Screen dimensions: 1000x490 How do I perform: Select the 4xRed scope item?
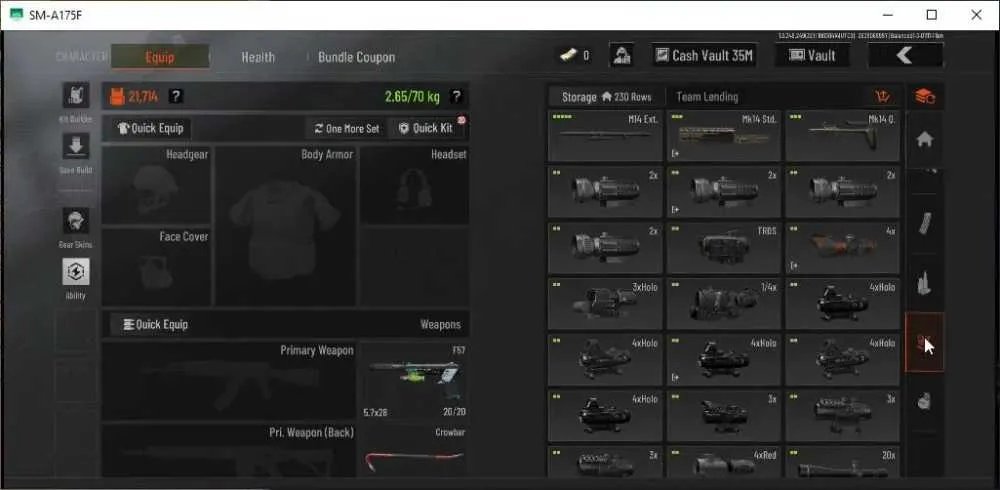724,462
